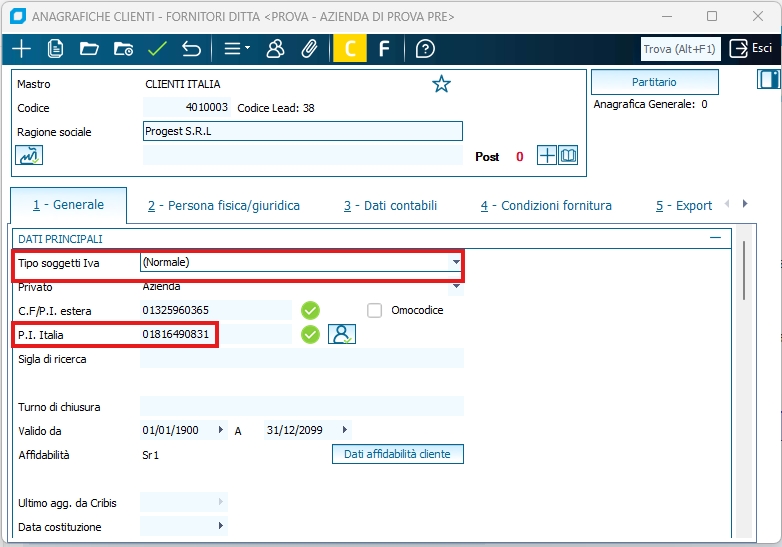Collapse the DATI PRINCIPALI section
The height and width of the screenshot is (547, 782).
coord(715,238)
